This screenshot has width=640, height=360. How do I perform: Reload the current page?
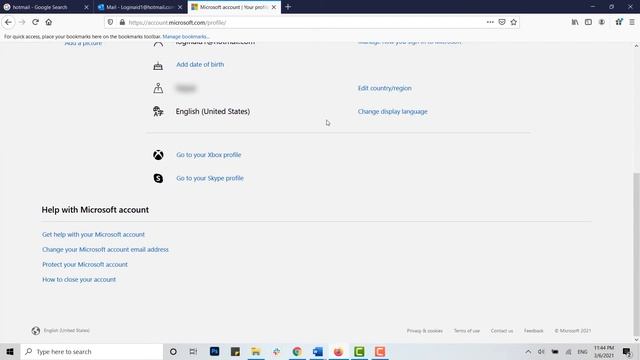[x=36, y=22]
